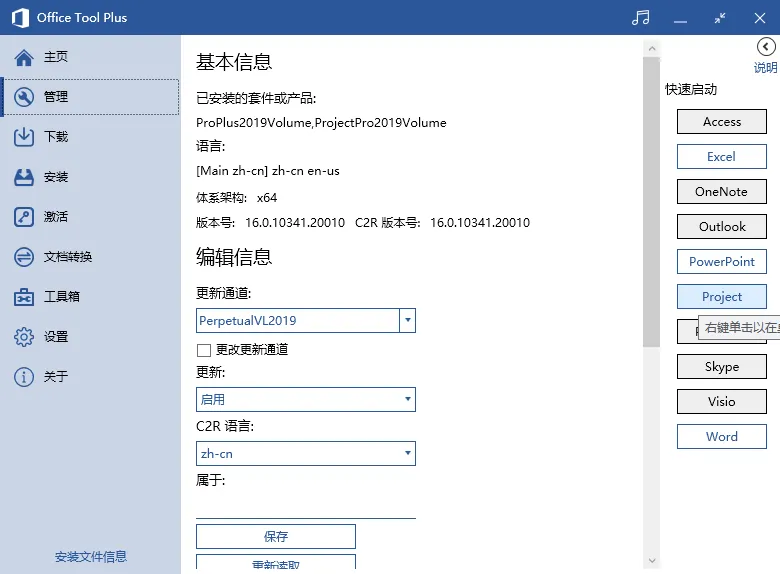Select the 管理 menu item
The height and width of the screenshot is (574, 780).
[x=91, y=97]
